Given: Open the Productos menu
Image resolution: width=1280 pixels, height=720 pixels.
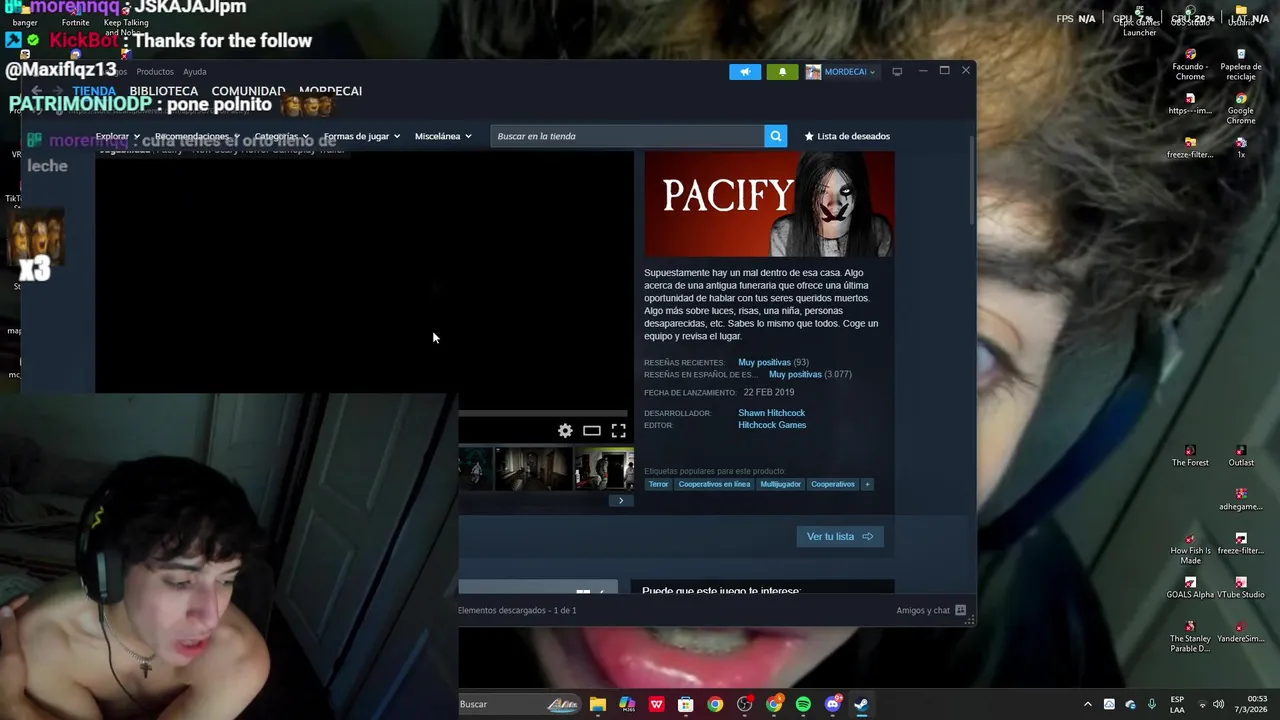Looking at the screenshot, I should coord(155,72).
